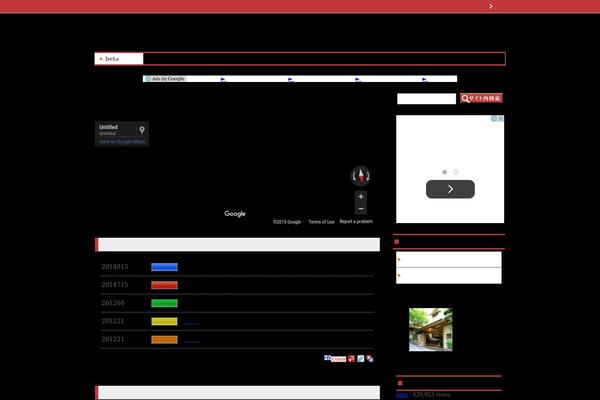Click the ad's next arrow button

pos(450,189)
